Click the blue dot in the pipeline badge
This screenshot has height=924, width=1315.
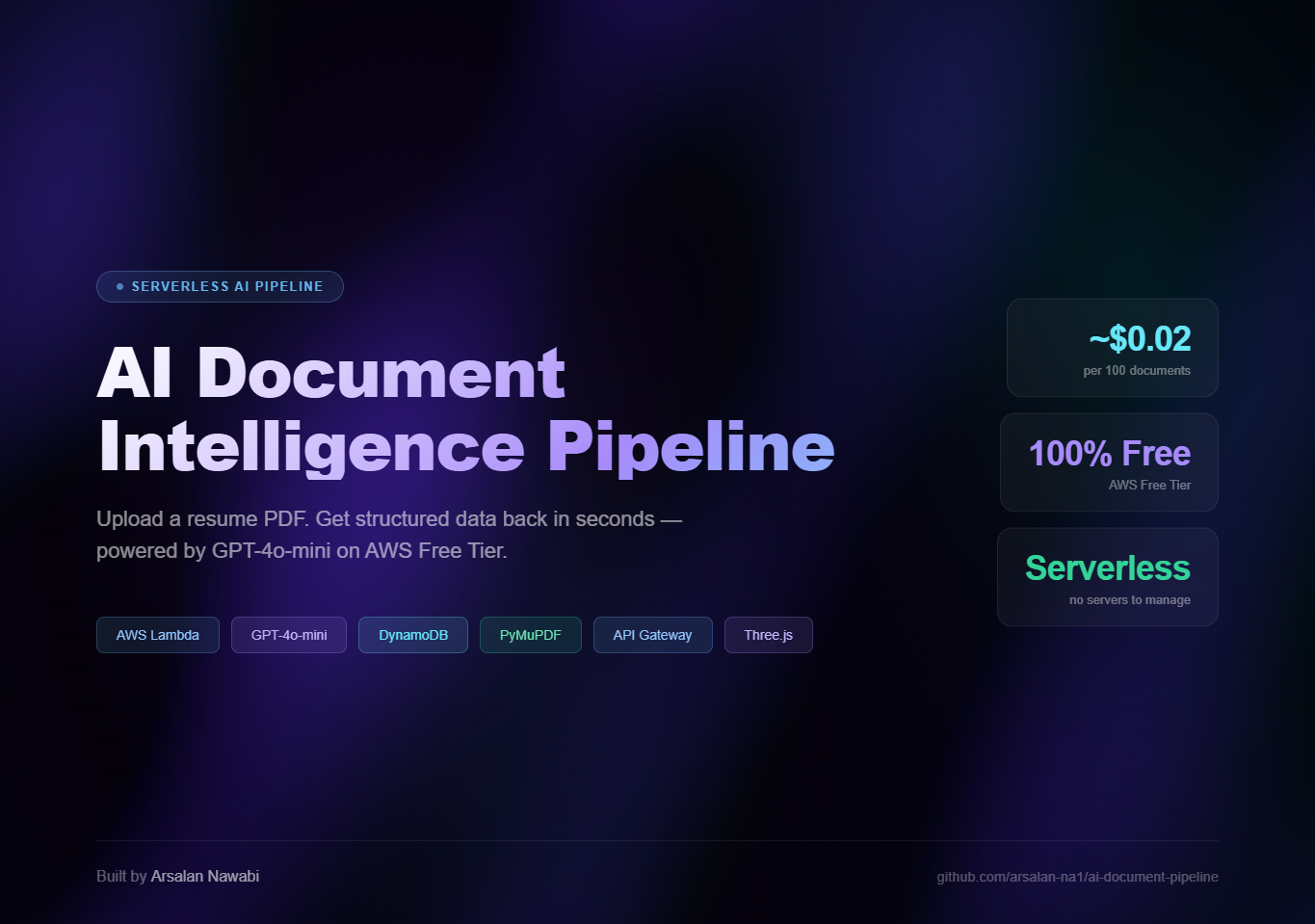tap(119, 286)
